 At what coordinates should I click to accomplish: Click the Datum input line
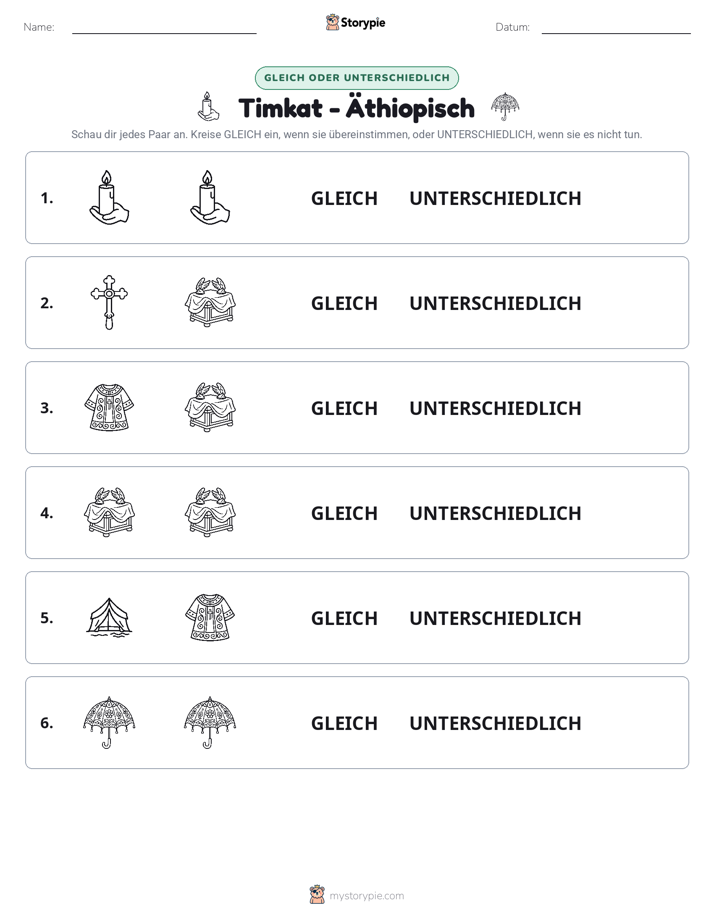click(x=616, y=28)
